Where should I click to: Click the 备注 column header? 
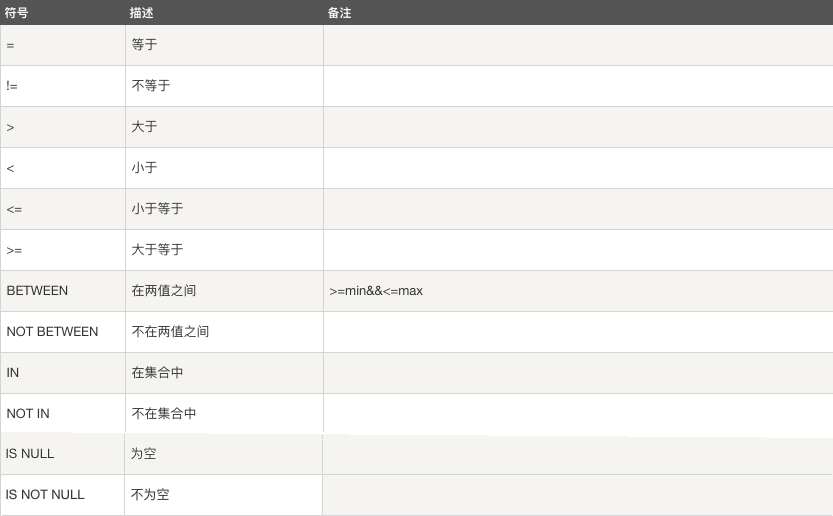(x=339, y=13)
